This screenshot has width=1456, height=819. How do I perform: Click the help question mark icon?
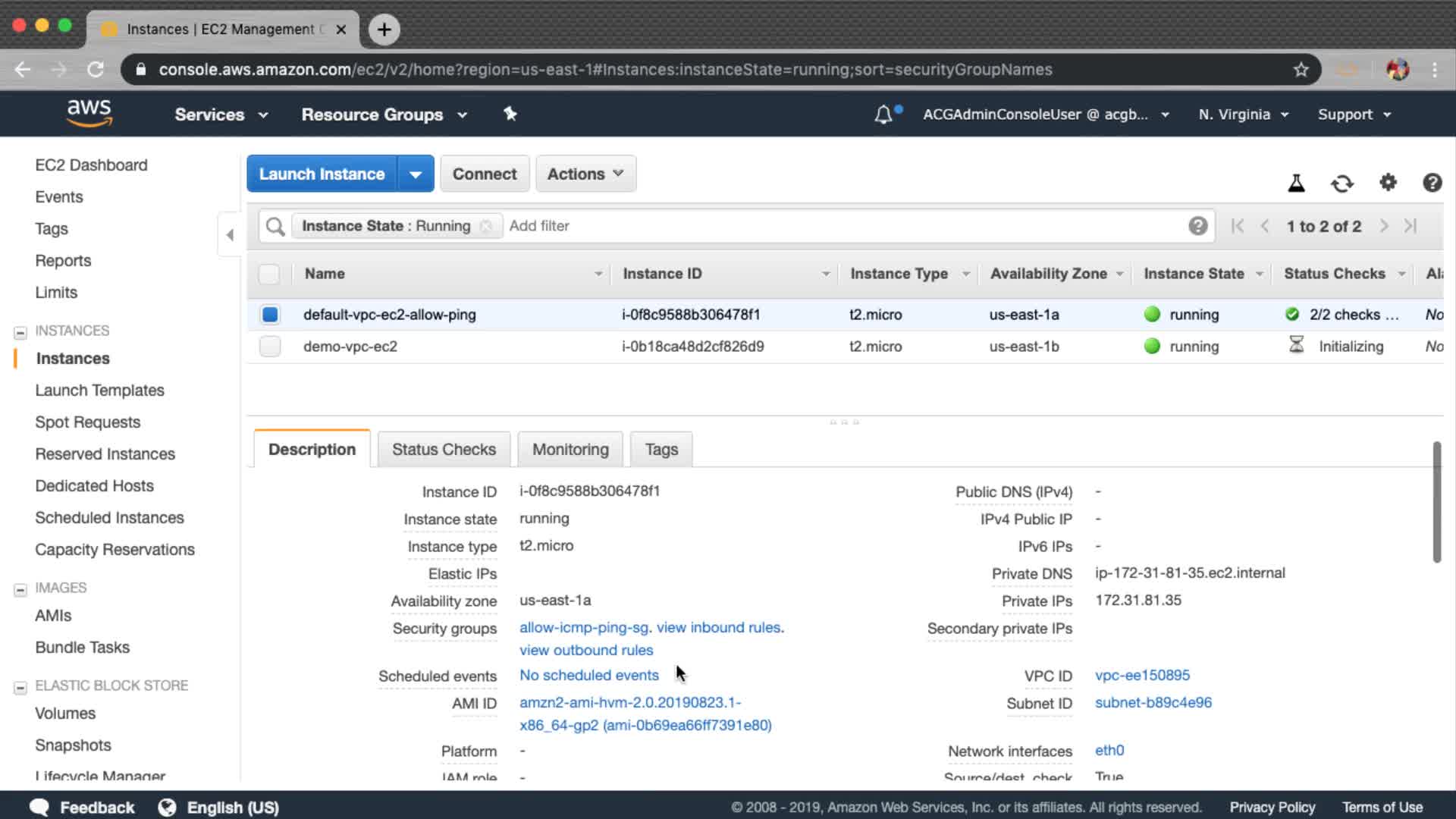1432,183
